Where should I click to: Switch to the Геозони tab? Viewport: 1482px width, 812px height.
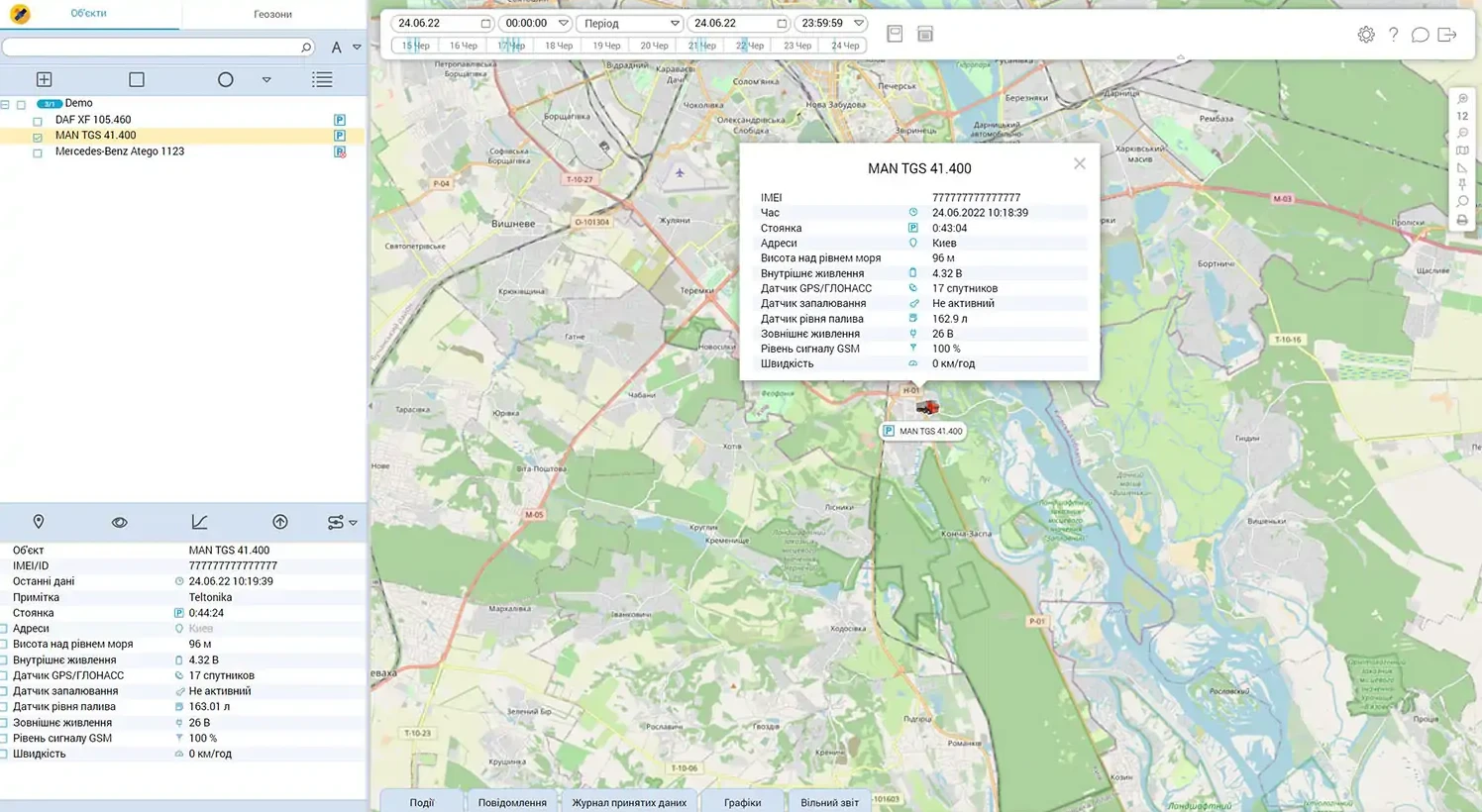coord(273,14)
